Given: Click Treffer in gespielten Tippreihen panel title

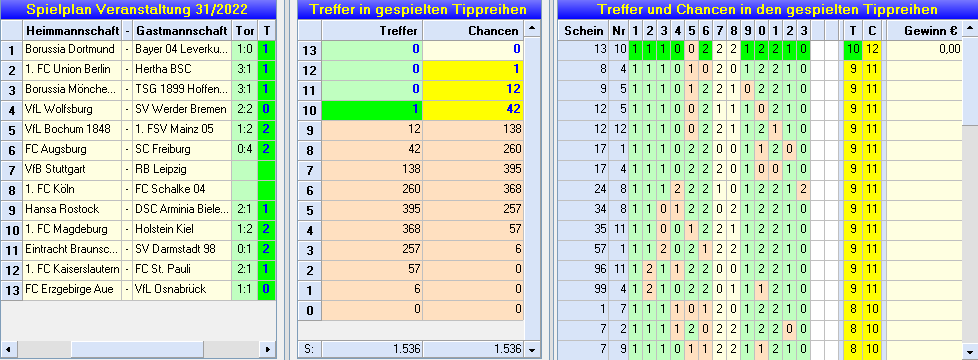Looking at the screenshot, I should coord(419,9).
